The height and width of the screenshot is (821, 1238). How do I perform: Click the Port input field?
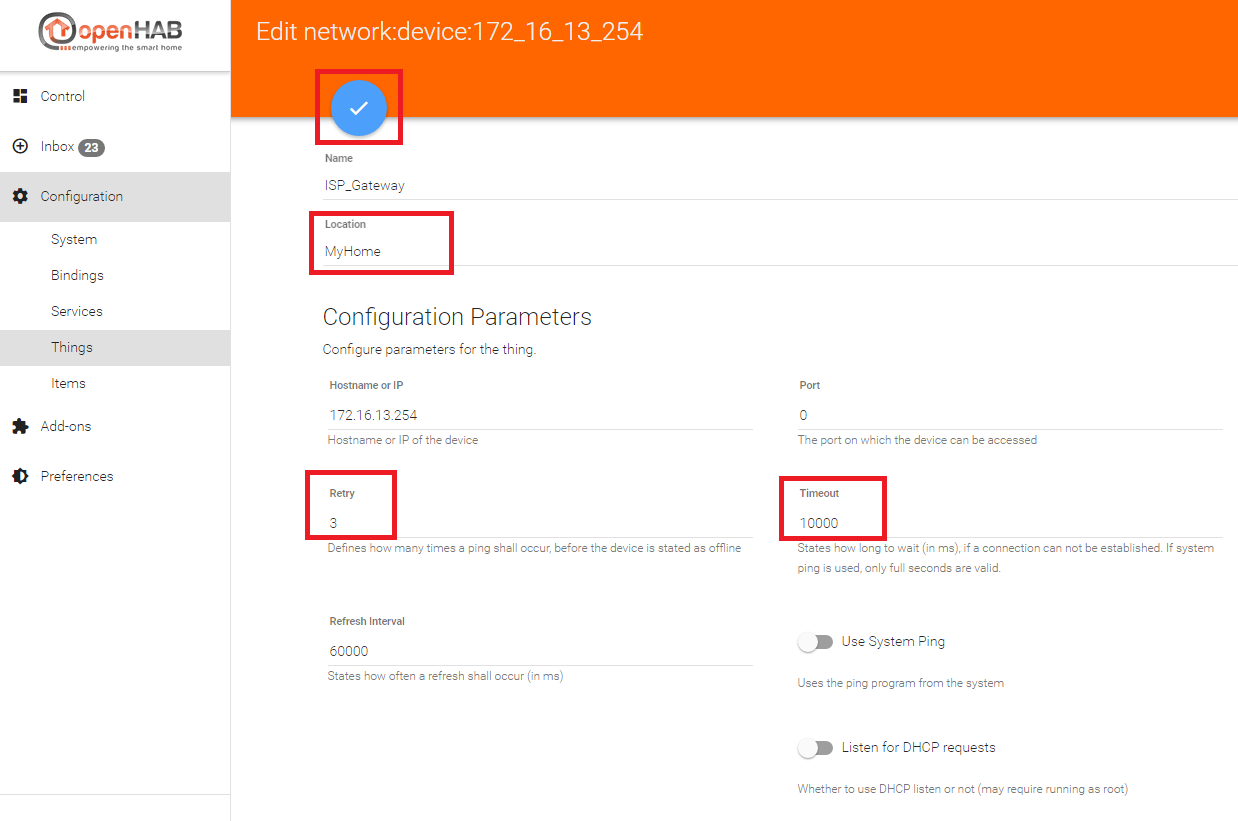(x=1010, y=414)
